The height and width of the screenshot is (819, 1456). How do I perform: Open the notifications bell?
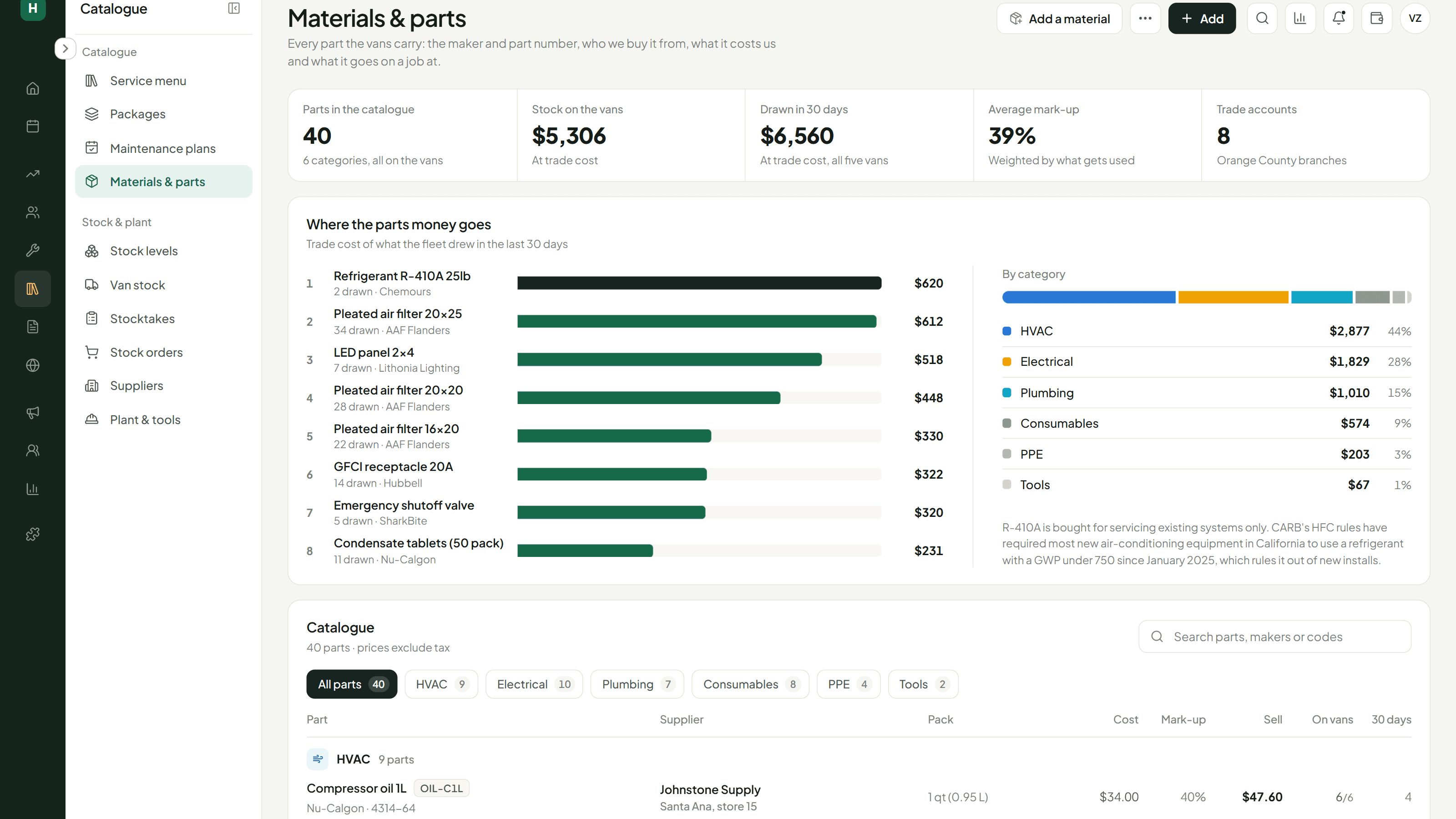(x=1339, y=19)
